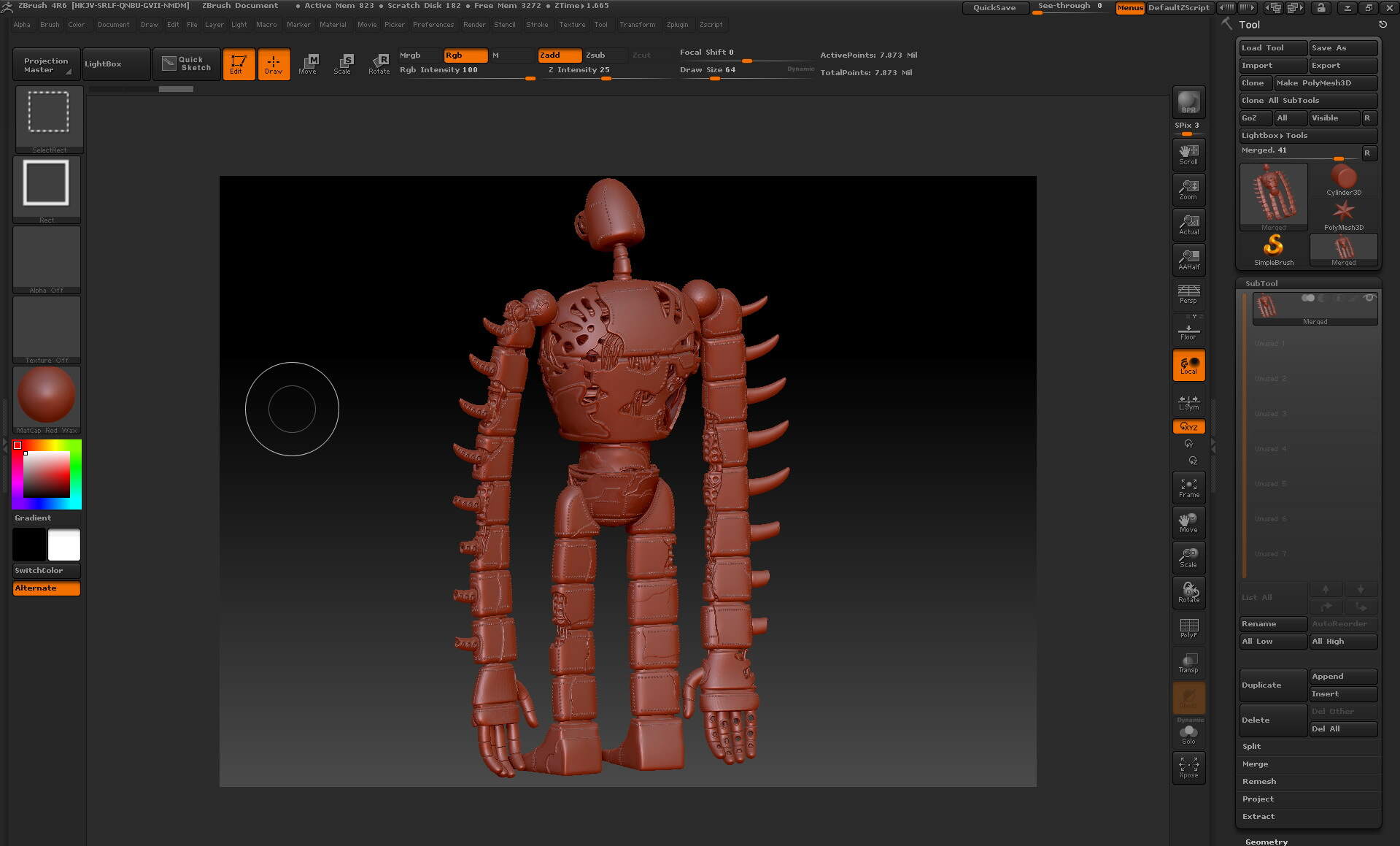The width and height of the screenshot is (1400, 846).
Task: Toggle Perspective (Persp) mode
Action: [1188, 294]
